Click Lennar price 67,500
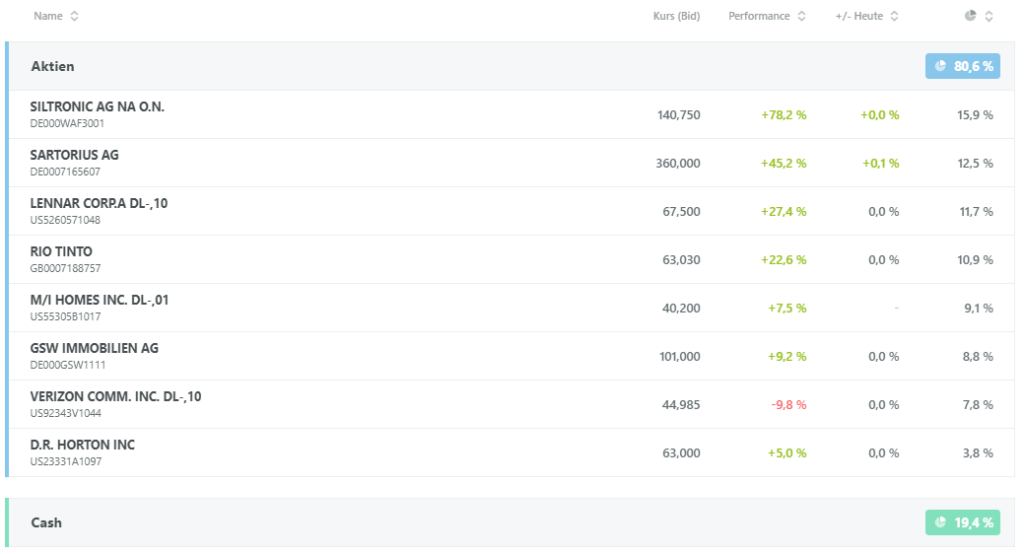Image resolution: width=1024 pixels, height=554 pixels. [x=681, y=212]
